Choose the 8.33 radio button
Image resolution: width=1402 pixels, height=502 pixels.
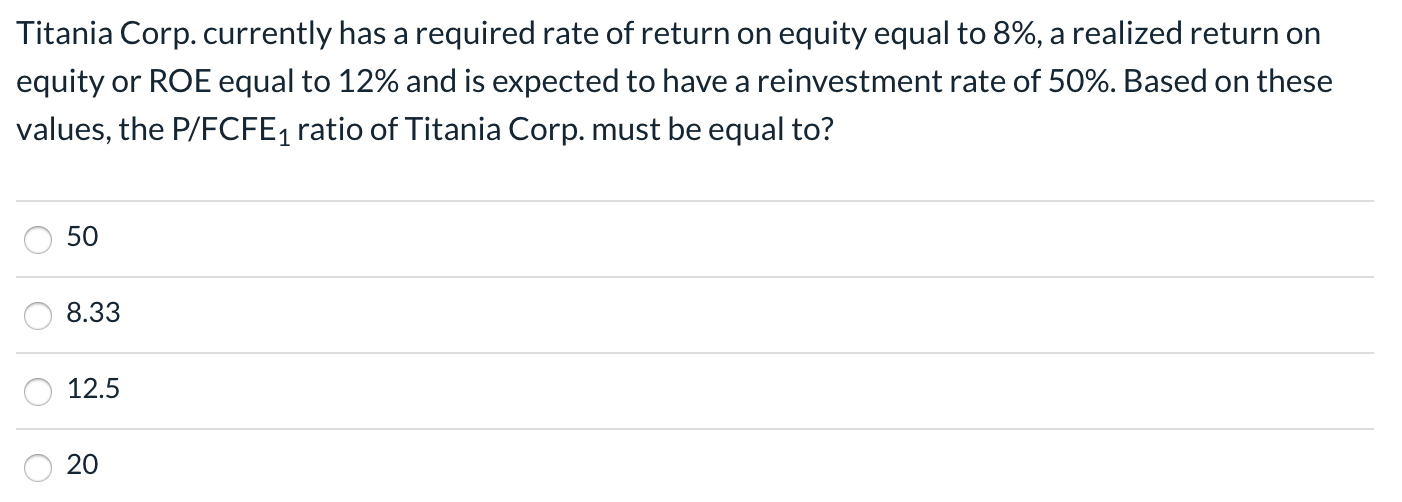click(x=38, y=316)
